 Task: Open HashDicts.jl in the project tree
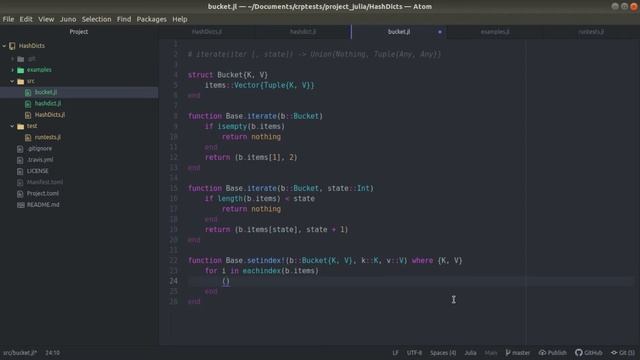(50, 115)
